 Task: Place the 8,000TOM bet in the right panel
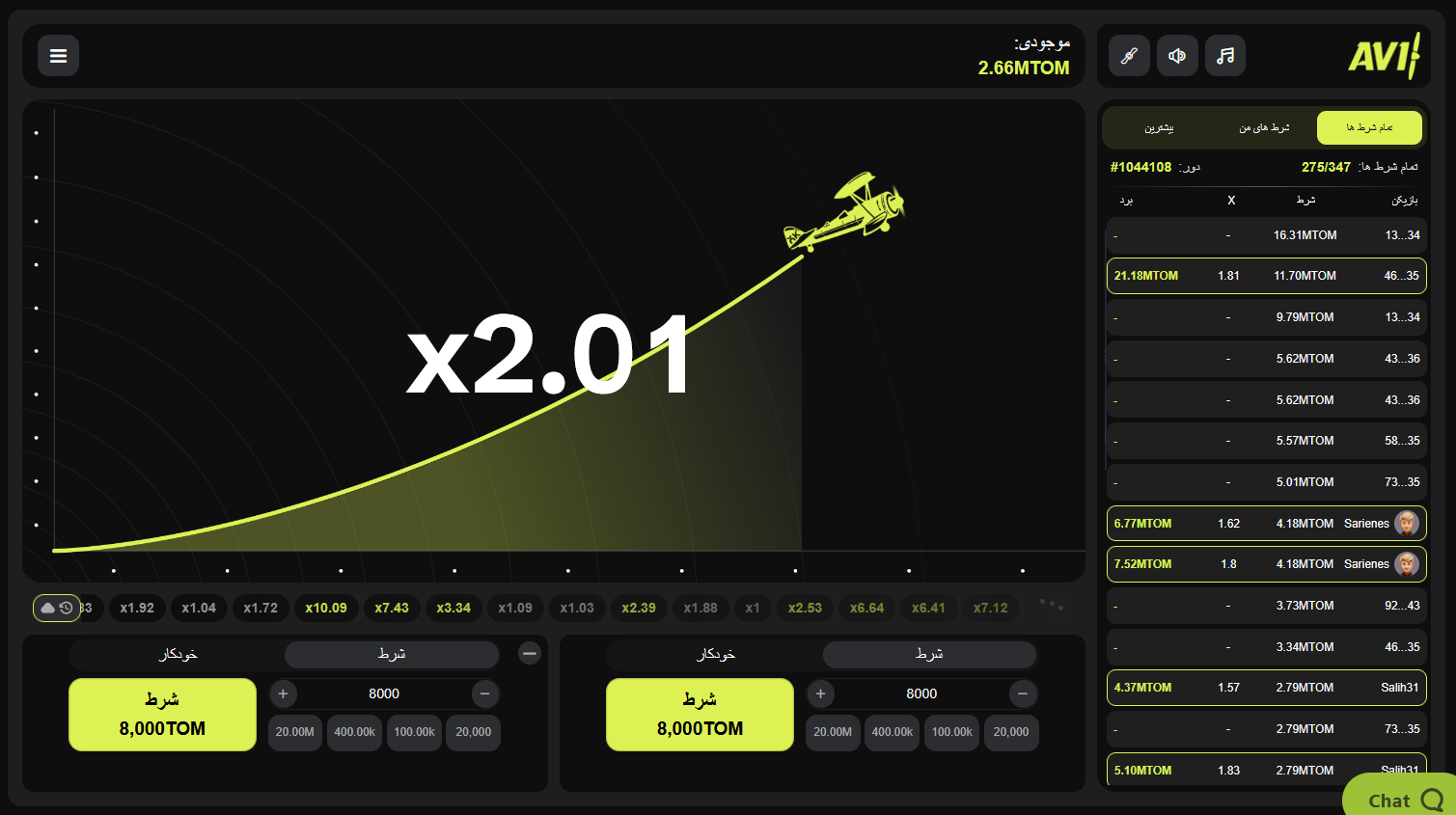tap(700, 715)
